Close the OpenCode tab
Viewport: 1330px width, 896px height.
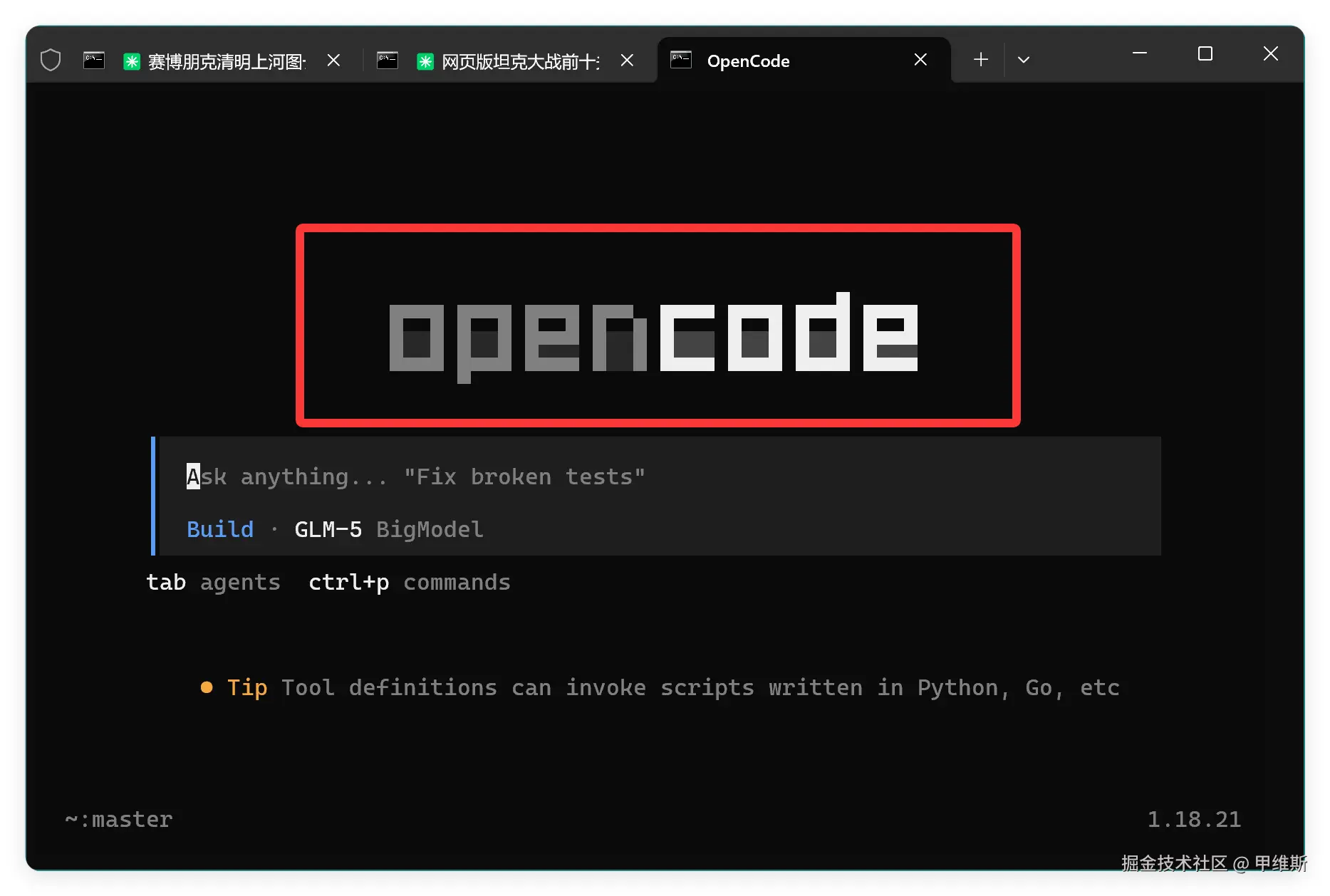coord(920,60)
